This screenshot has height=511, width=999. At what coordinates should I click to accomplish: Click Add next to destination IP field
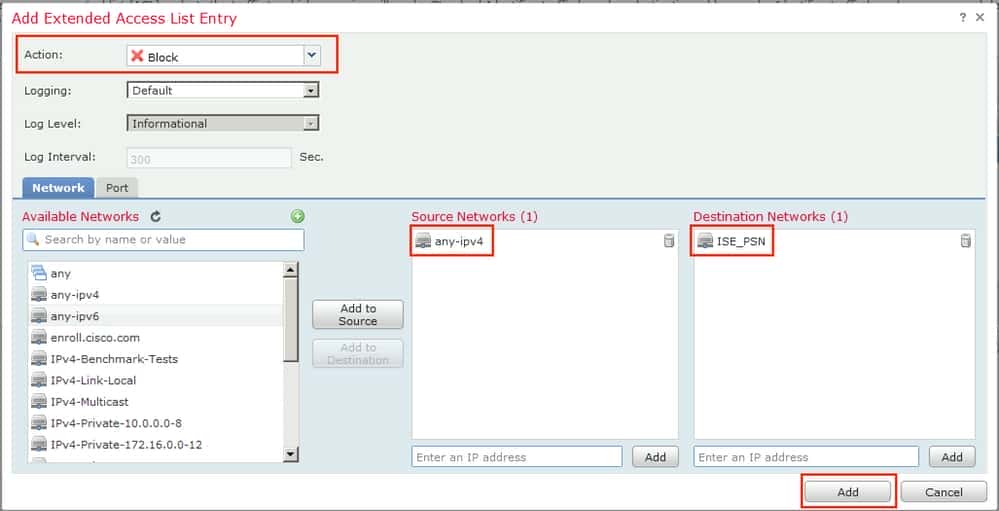pyautogui.click(x=952, y=457)
